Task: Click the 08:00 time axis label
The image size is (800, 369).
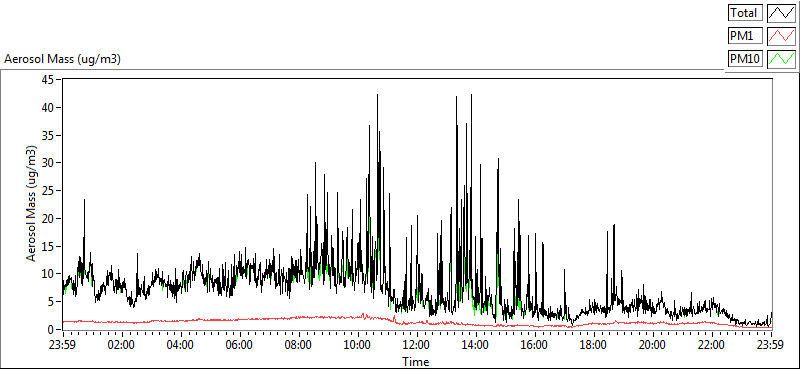Action: coord(298,345)
